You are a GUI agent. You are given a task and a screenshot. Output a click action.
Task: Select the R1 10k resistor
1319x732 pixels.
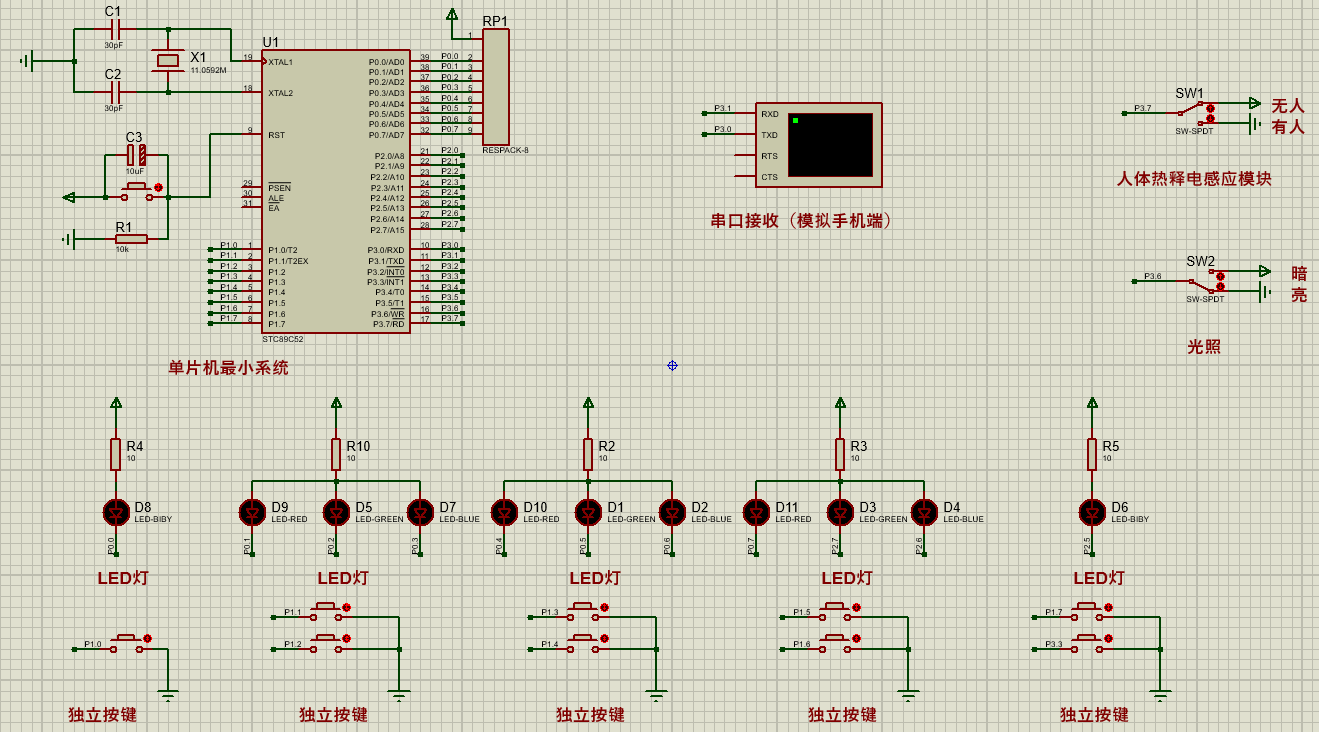pos(131,239)
